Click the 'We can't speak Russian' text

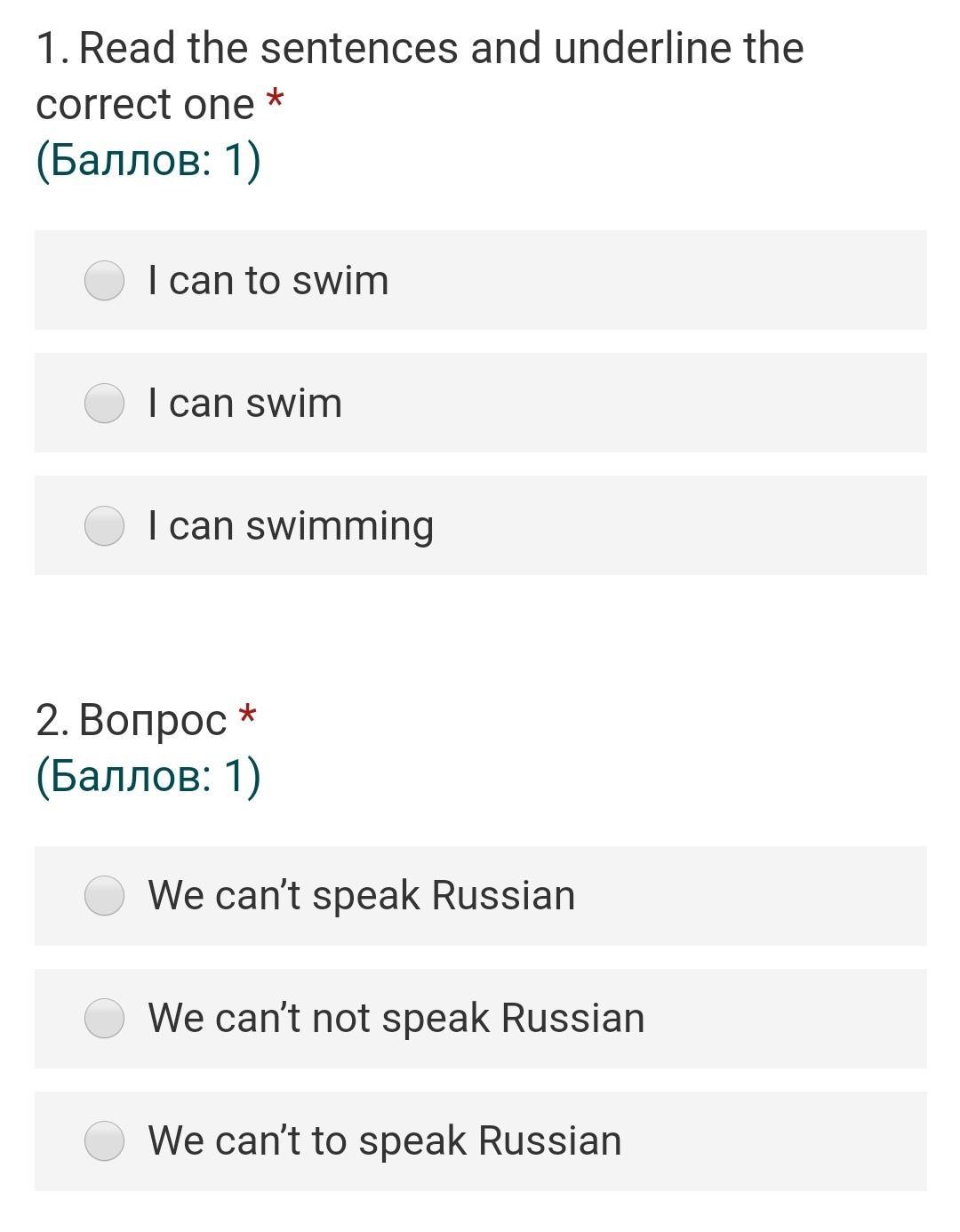(x=362, y=896)
